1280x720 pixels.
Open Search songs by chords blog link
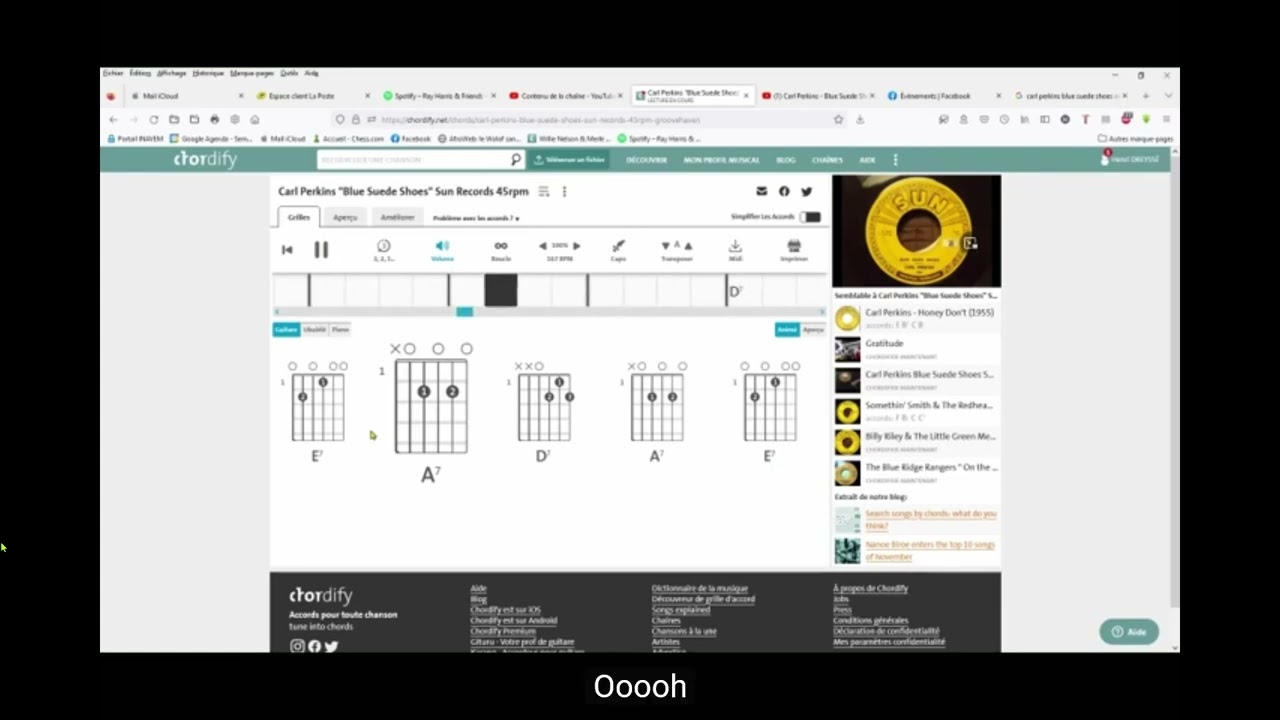point(931,519)
